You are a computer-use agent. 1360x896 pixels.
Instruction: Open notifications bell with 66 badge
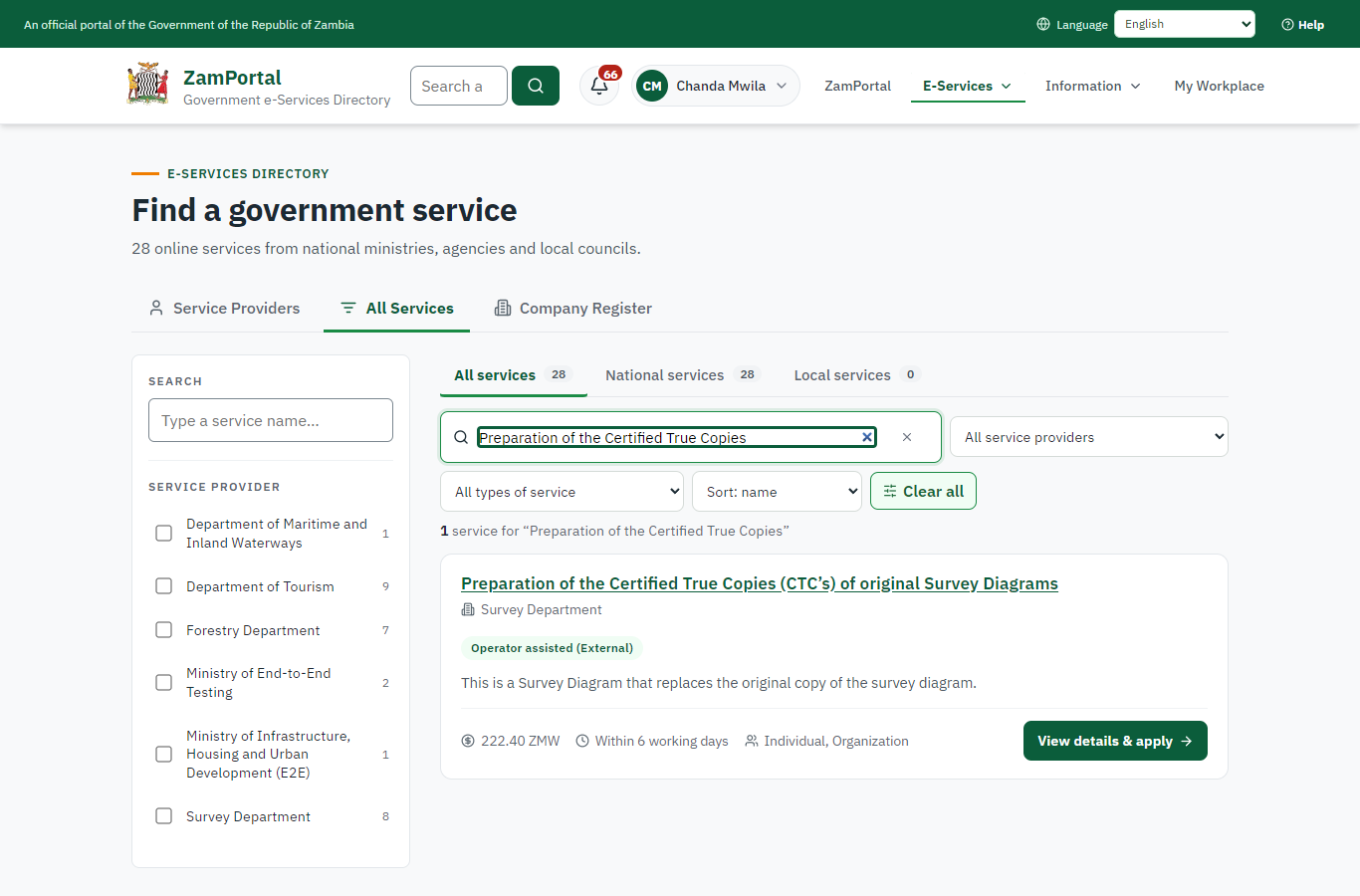[599, 86]
